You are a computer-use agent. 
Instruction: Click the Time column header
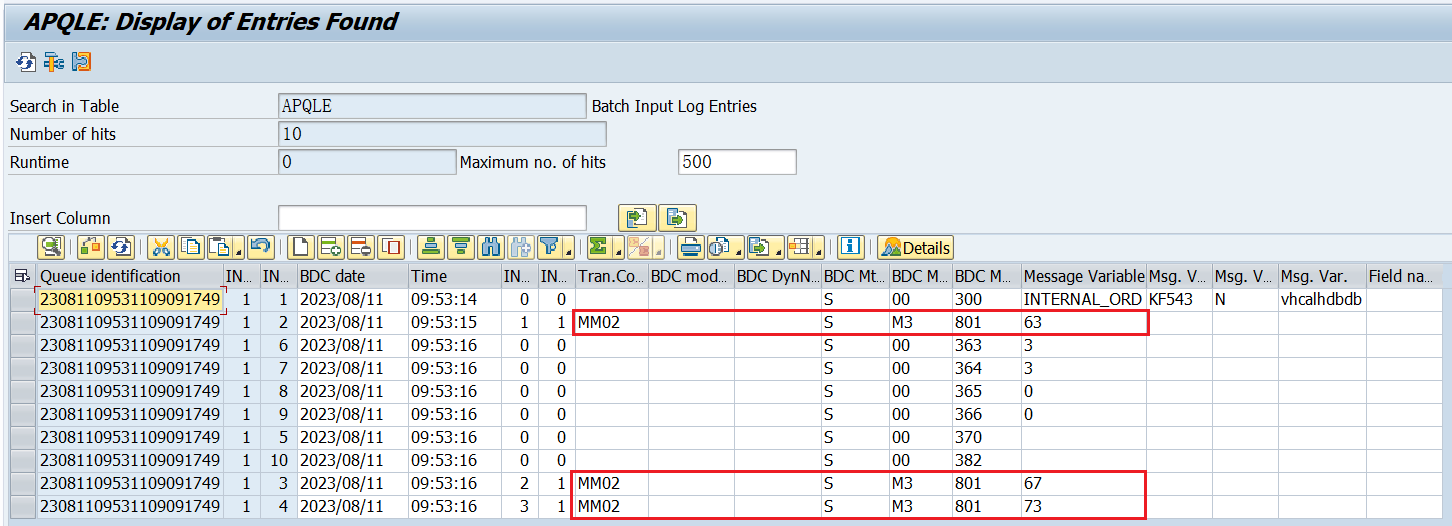(454, 276)
